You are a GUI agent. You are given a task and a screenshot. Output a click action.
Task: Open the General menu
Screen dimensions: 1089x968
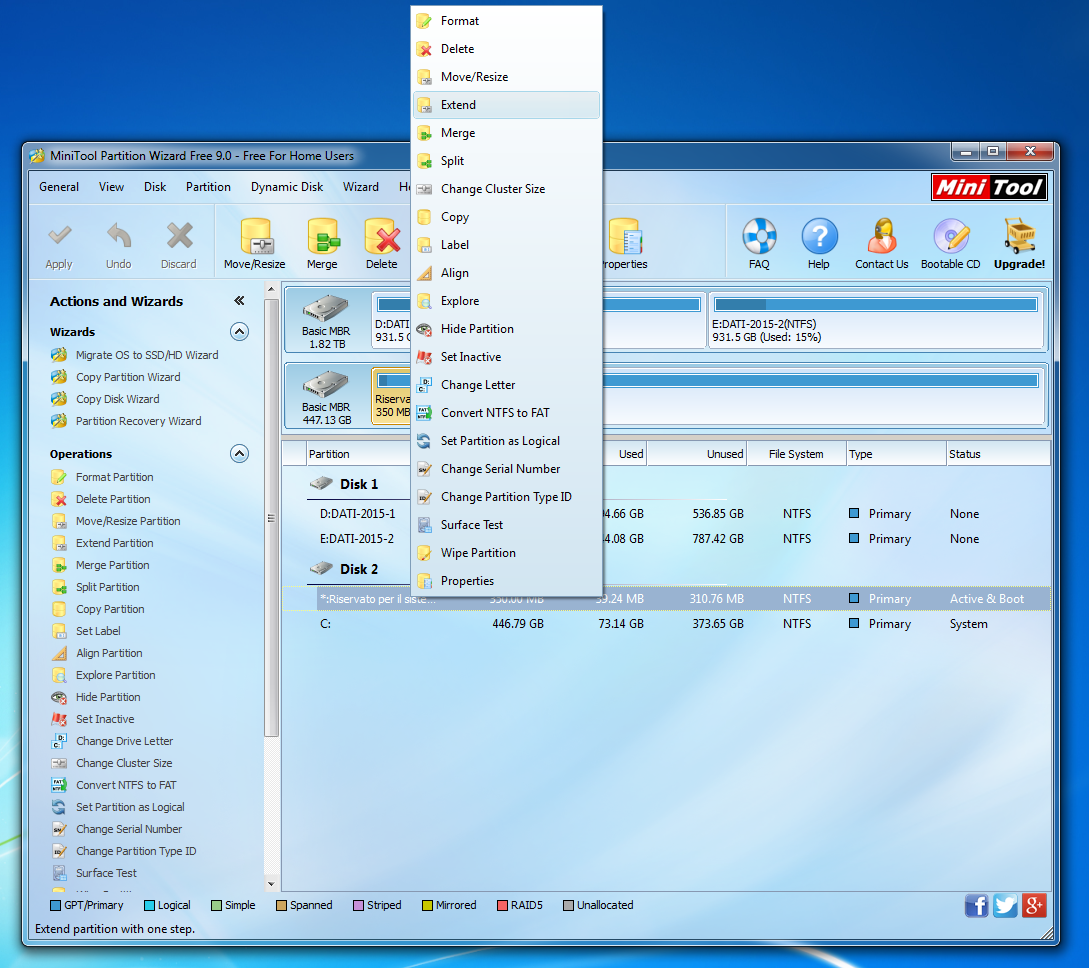[x=59, y=187]
